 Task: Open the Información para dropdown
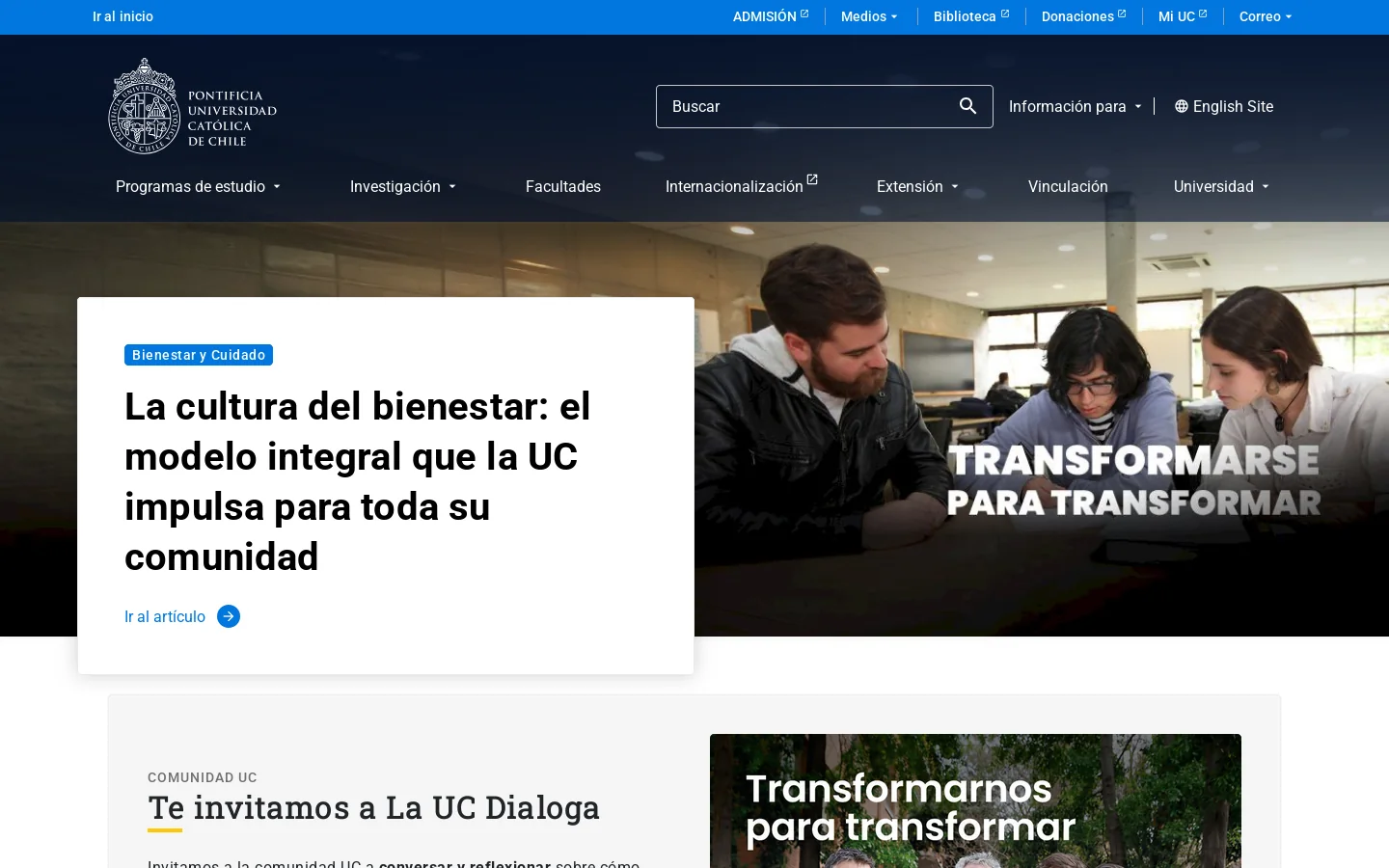click(x=1075, y=106)
